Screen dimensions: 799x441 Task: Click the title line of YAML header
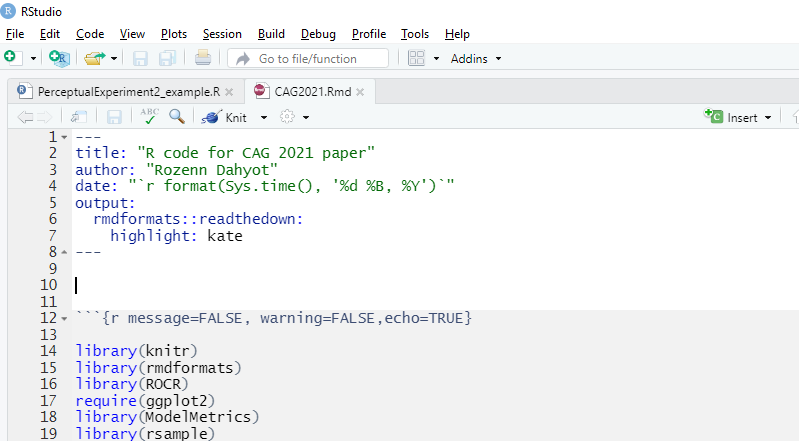point(225,153)
